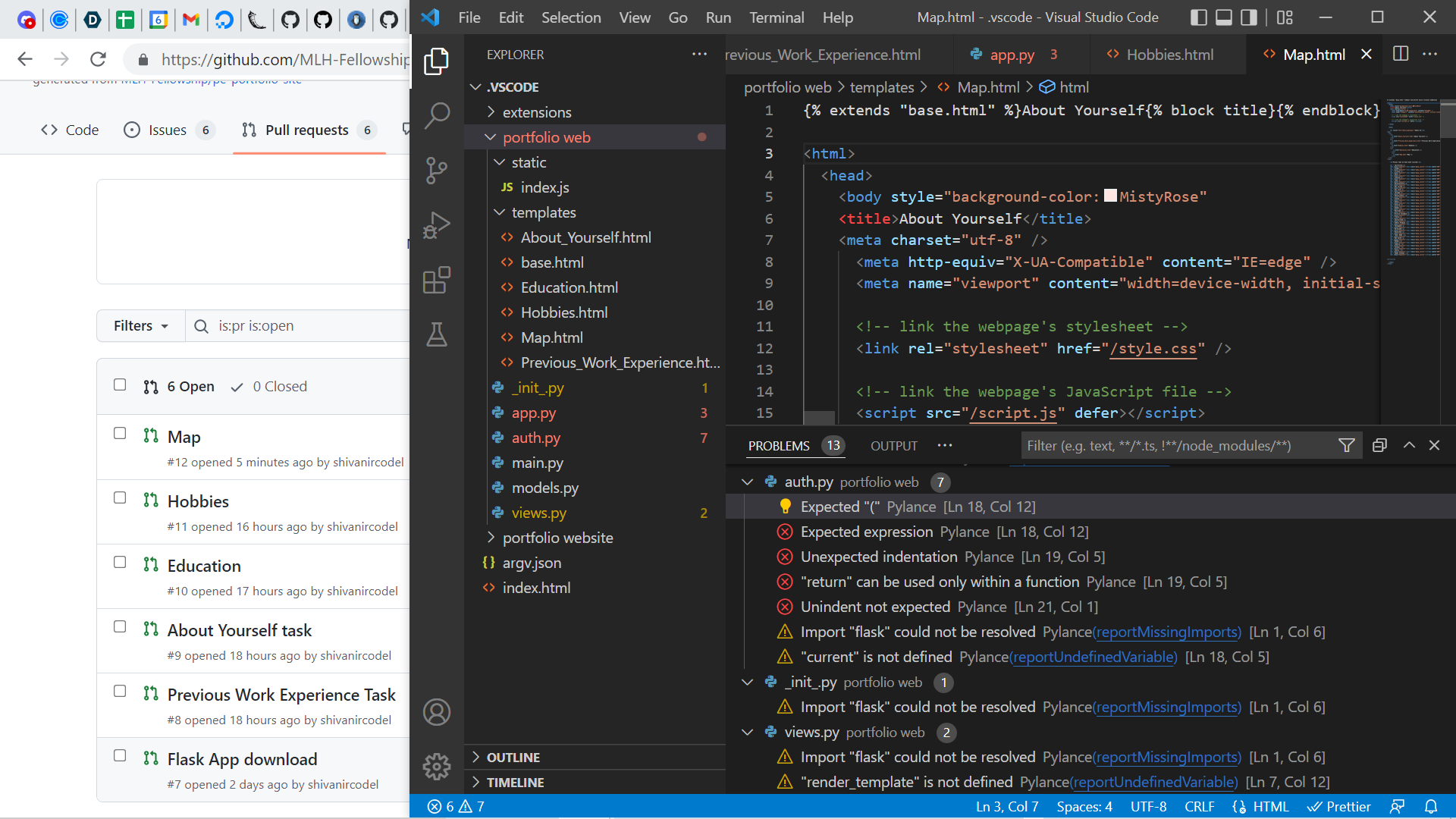Click the Split Editor Right icon
This screenshot has width=1456, height=819.
pyautogui.click(x=1401, y=54)
